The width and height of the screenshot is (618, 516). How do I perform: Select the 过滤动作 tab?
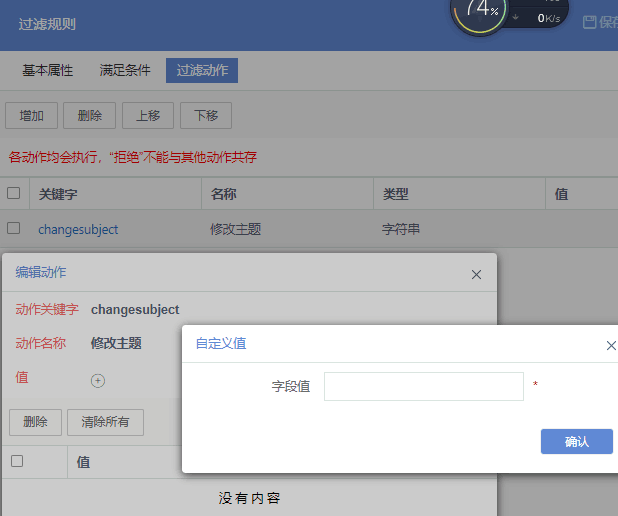(202, 71)
